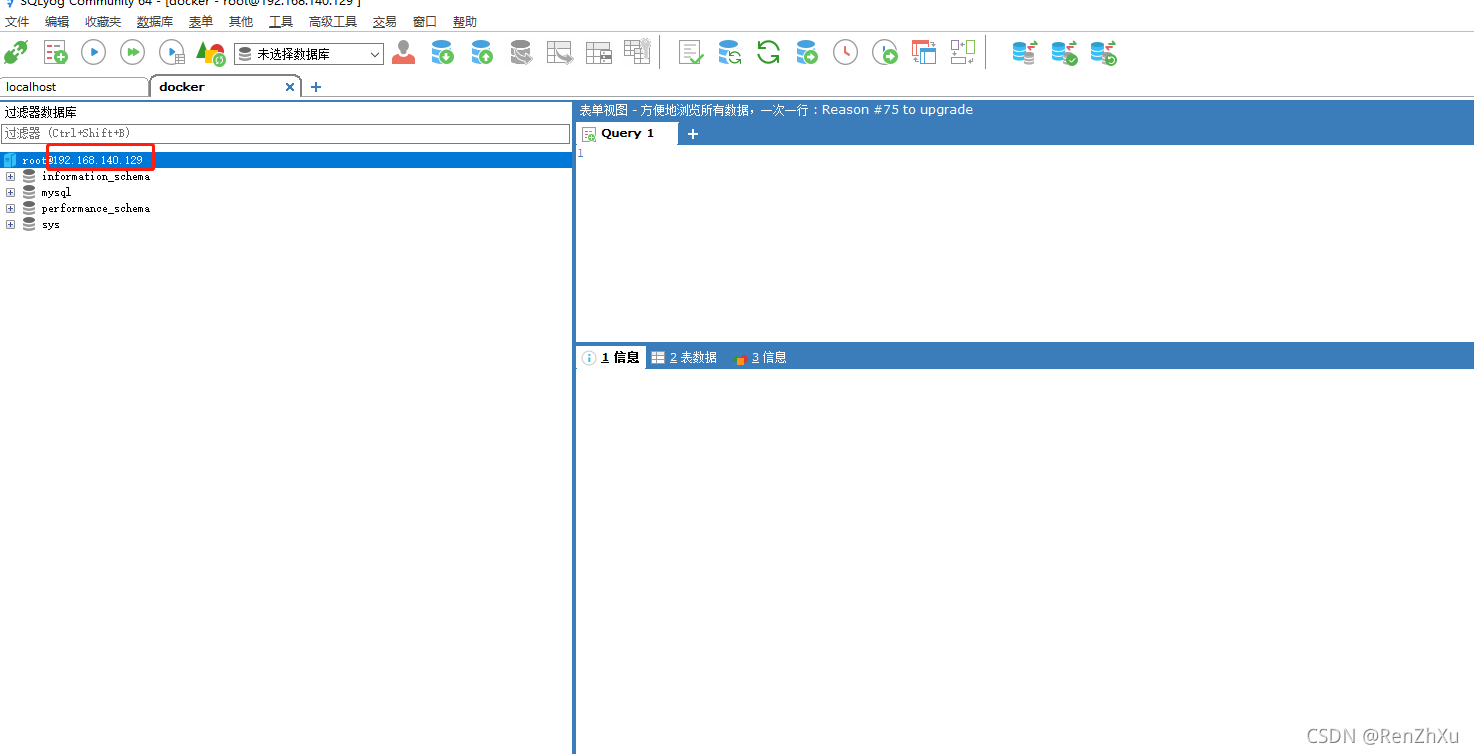This screenshot has width=1474, height=754.
Task: Open the 帮助 menu
Action: 465,21
